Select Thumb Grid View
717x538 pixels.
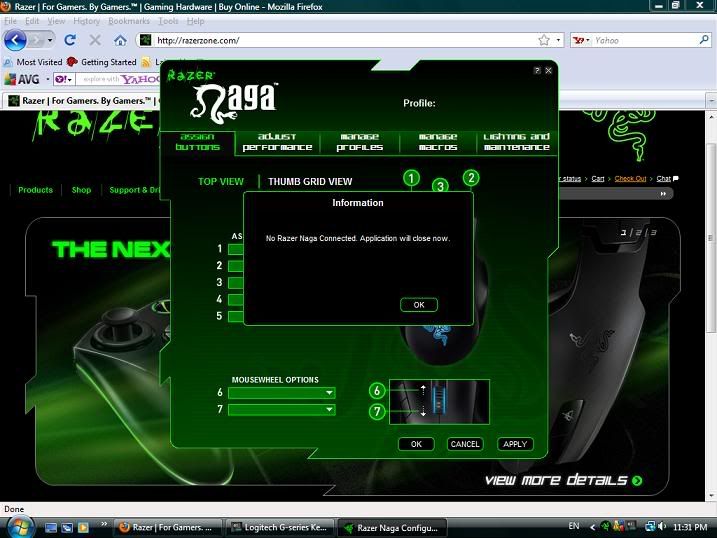[310, 182]
